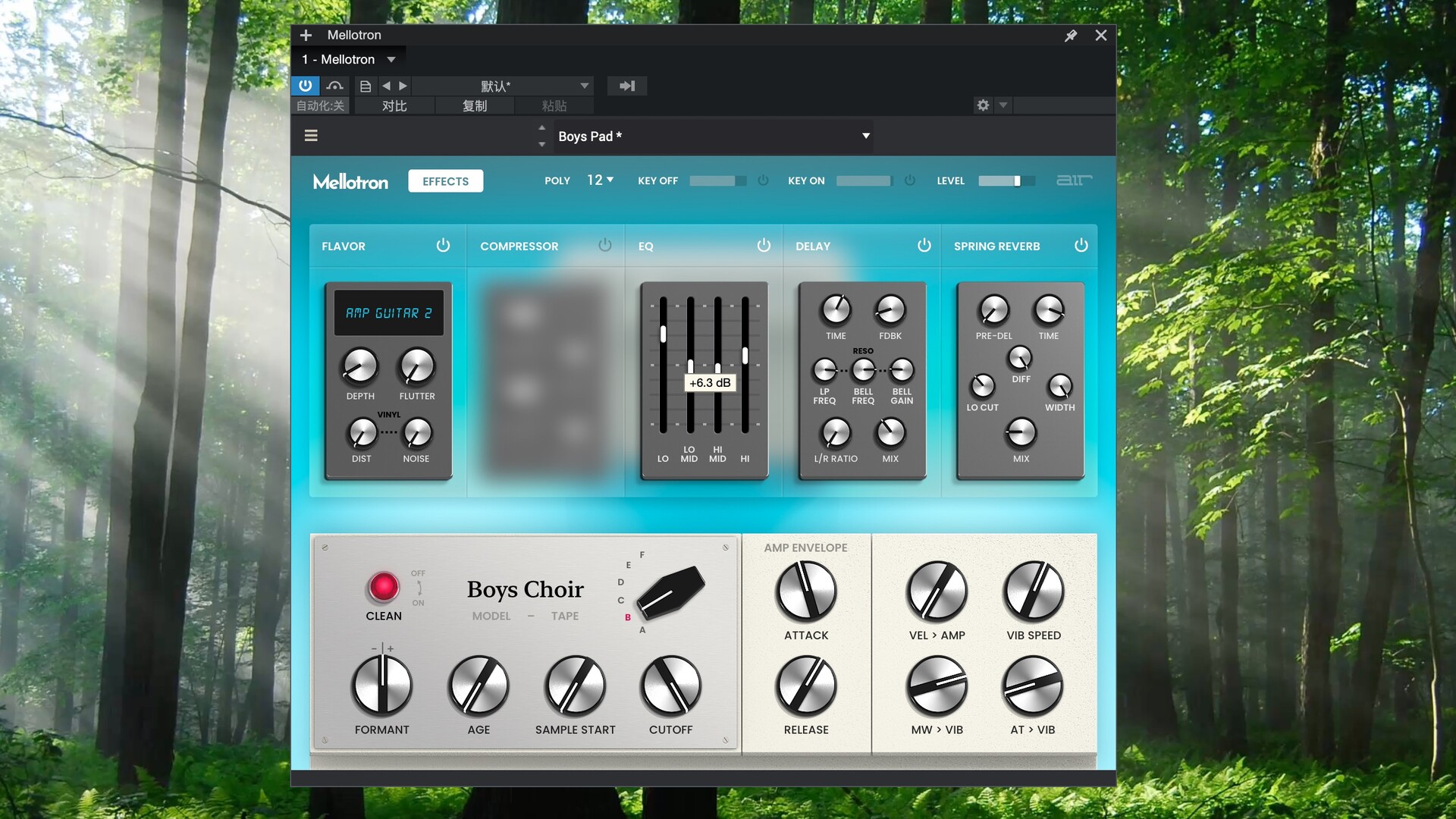Toggle the Flavor effect power button
Screen dimensions: 1456x819
click(443, 246)
